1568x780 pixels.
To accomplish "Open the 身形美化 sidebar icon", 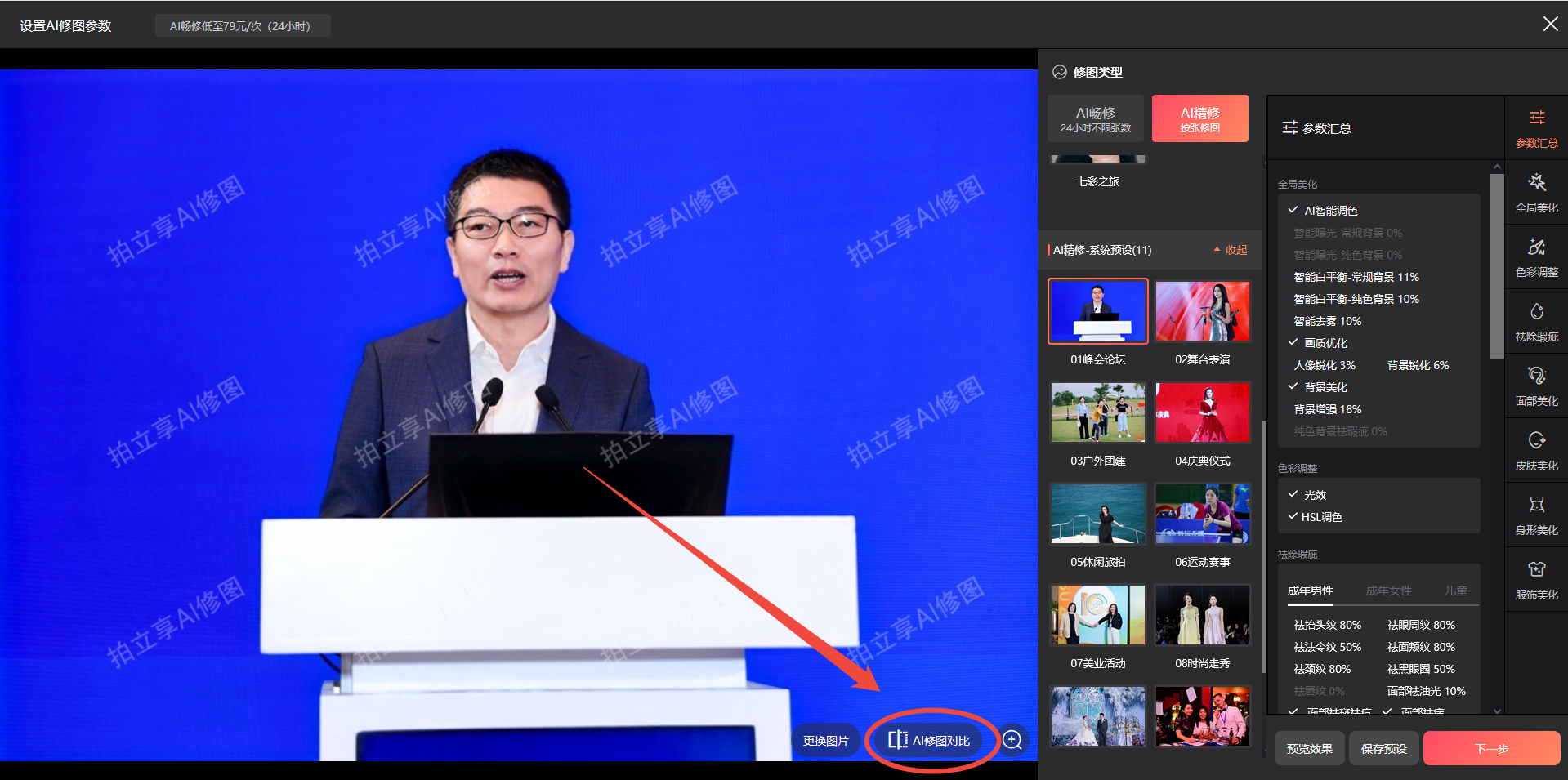I will pos(1536,515).
